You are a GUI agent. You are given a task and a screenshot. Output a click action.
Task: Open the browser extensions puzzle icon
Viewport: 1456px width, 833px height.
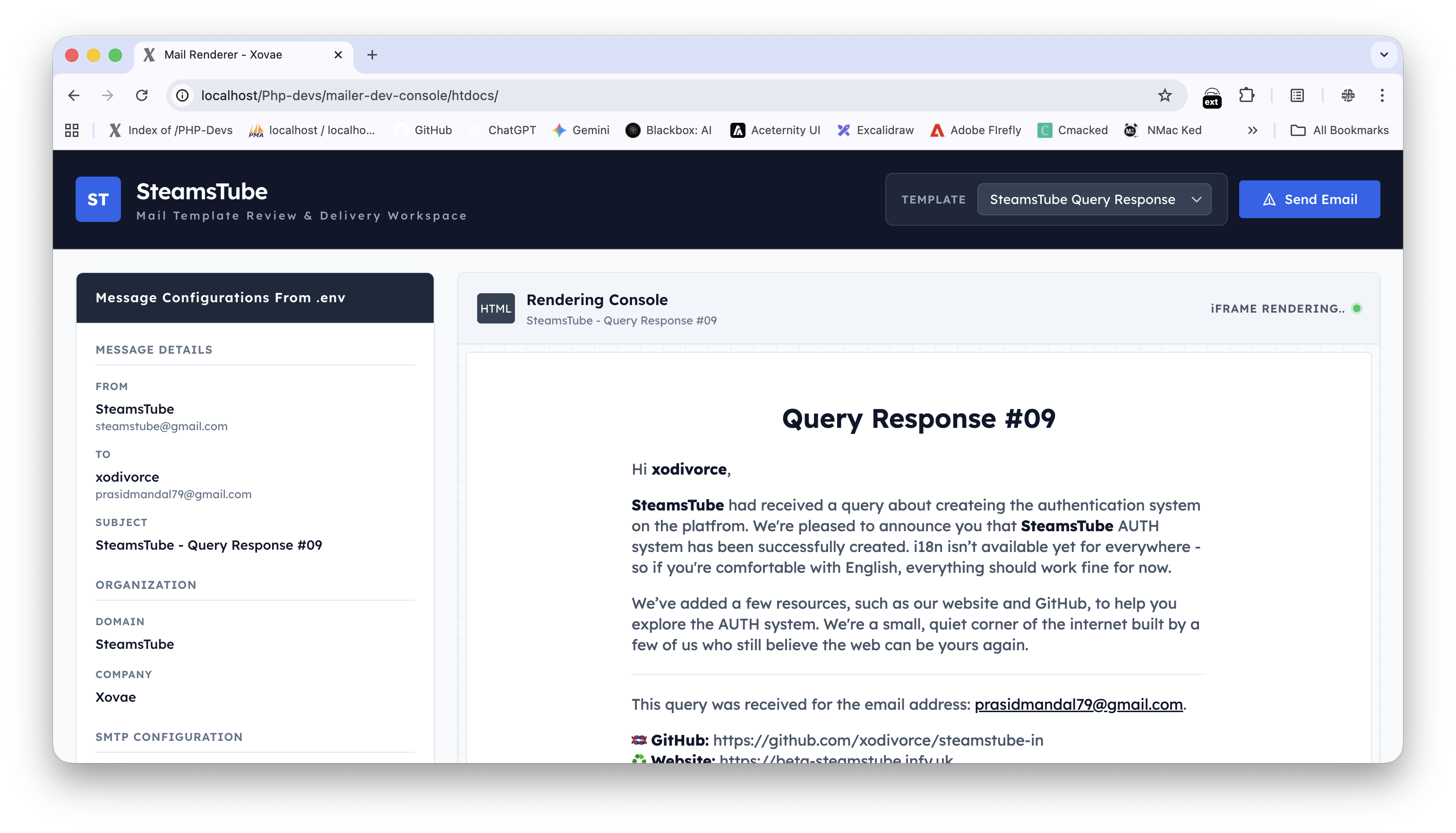[1248, 95]
